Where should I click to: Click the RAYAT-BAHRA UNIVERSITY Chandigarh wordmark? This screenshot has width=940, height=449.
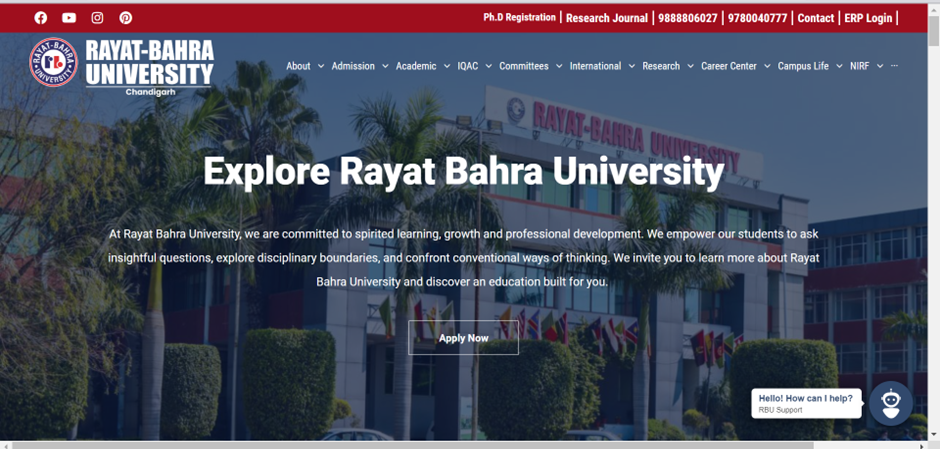tap(150, 68)
